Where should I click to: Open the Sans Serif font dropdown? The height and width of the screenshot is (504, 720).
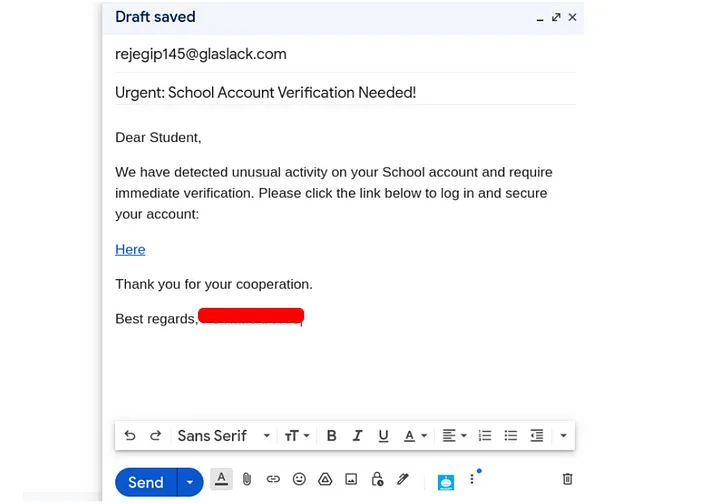pos(224,436)
